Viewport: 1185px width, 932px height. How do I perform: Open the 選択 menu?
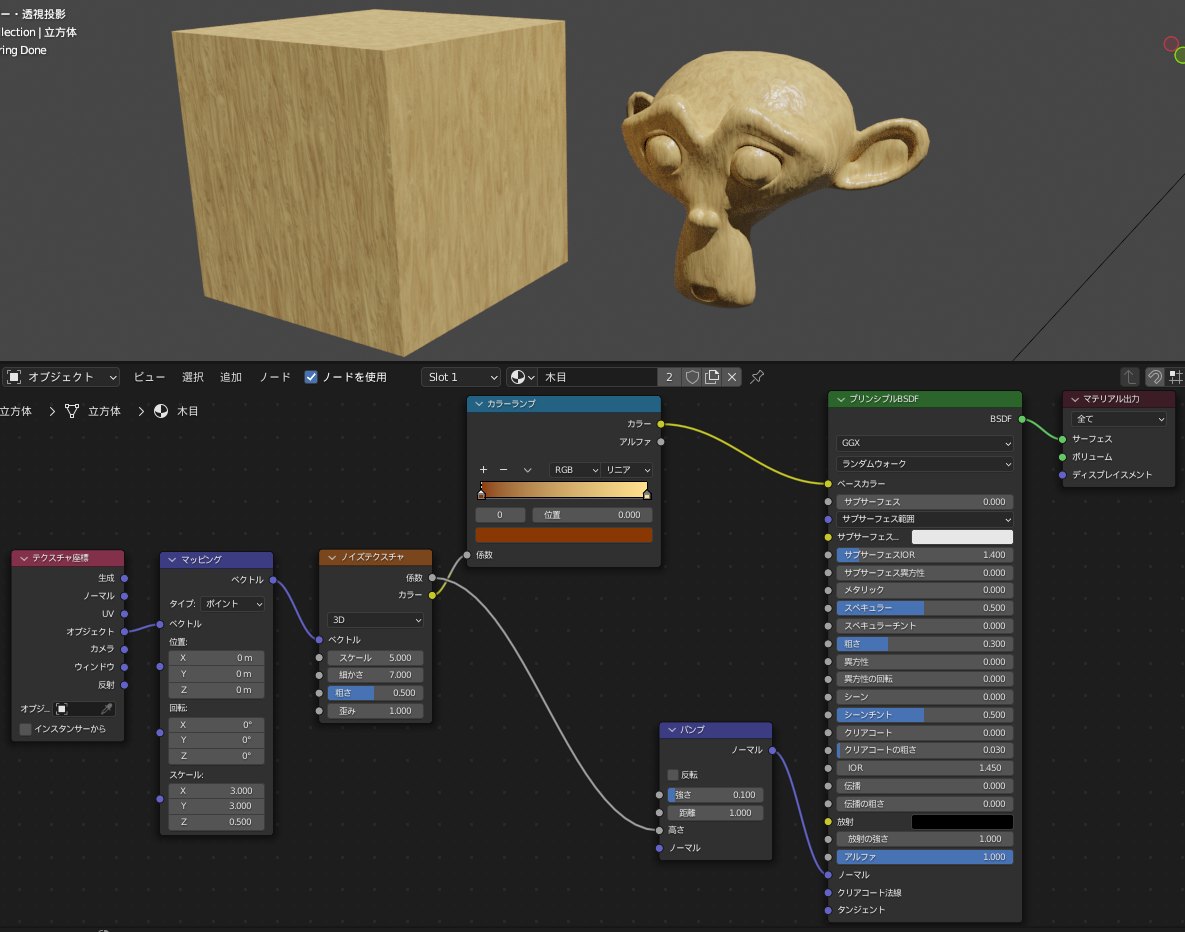(193, 376)
